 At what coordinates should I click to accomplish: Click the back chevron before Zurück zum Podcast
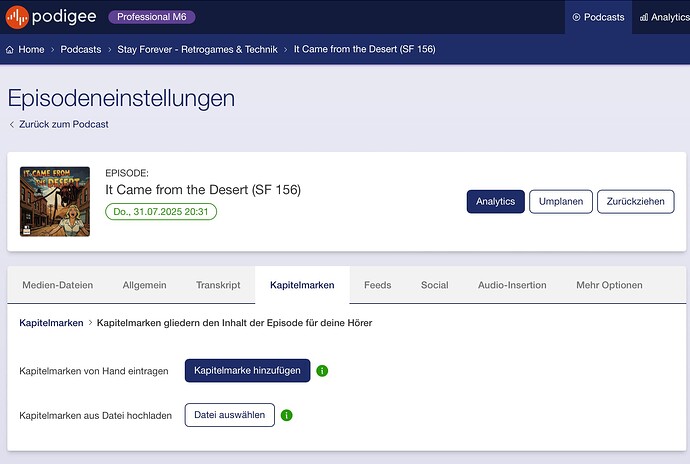[x=12, y=125]
